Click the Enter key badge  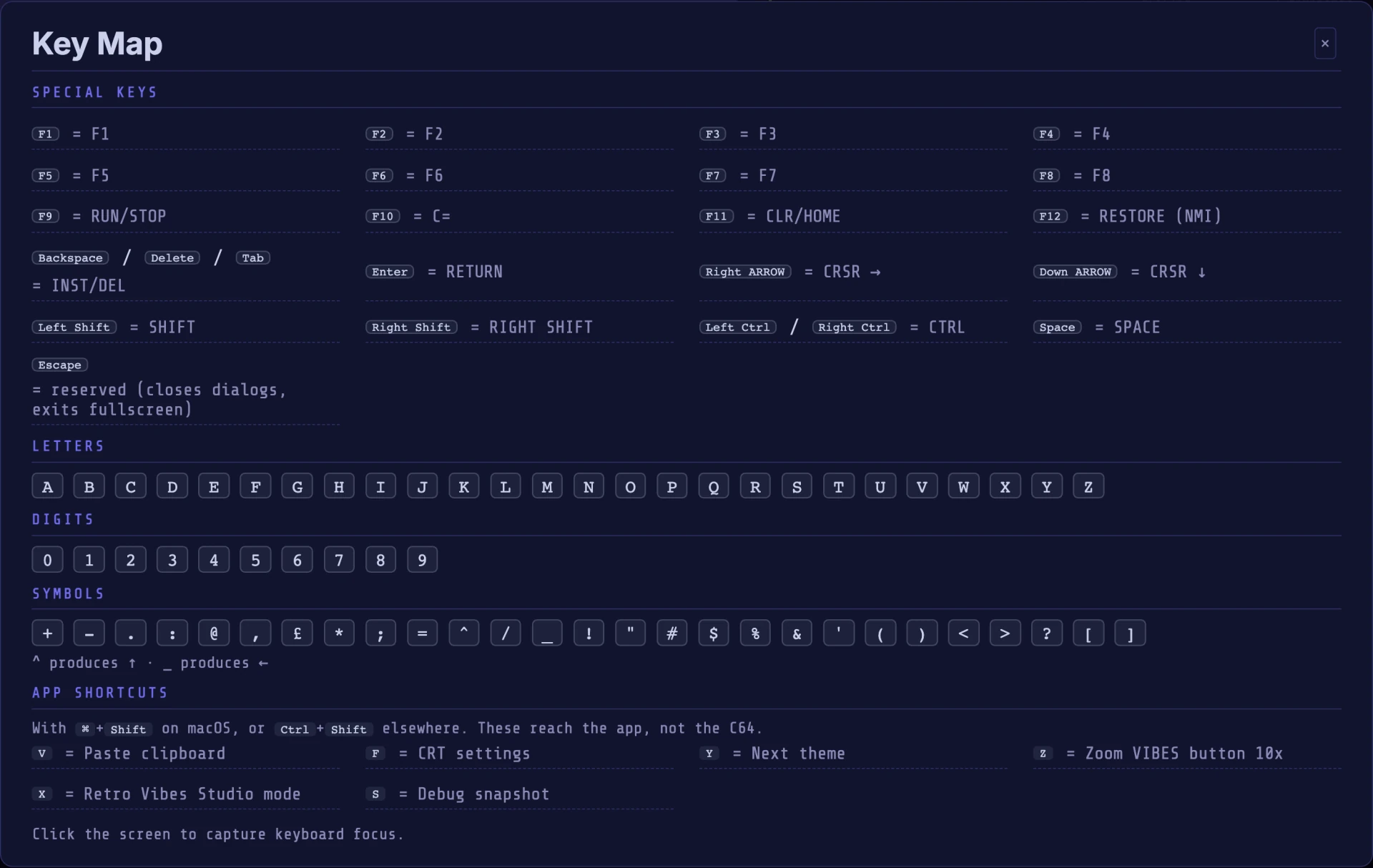click(390, 272)
